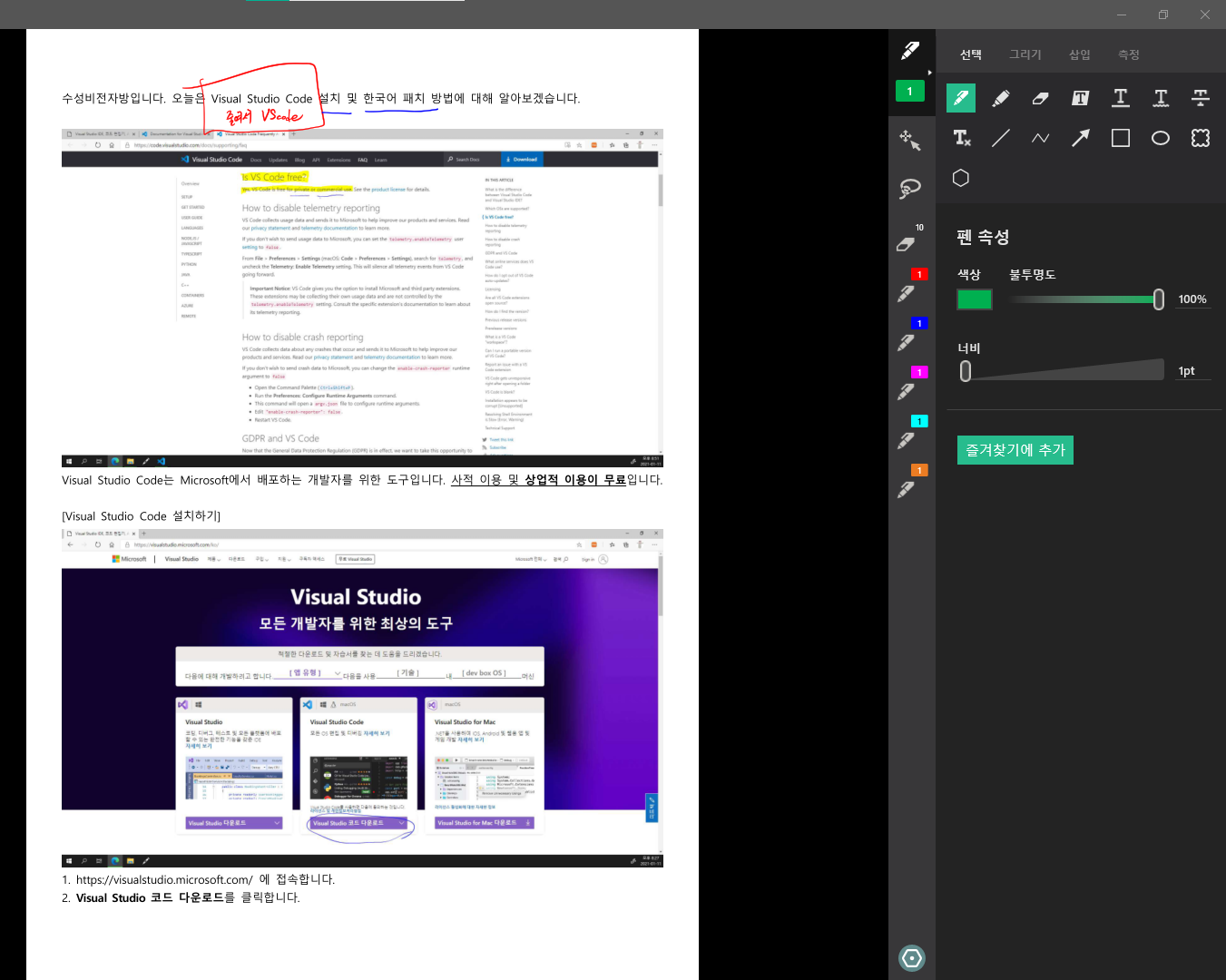Viewport: 1226px width, 980px height.
Task: Select the Rectangle shape tool
Action: tap(1121, 138)
